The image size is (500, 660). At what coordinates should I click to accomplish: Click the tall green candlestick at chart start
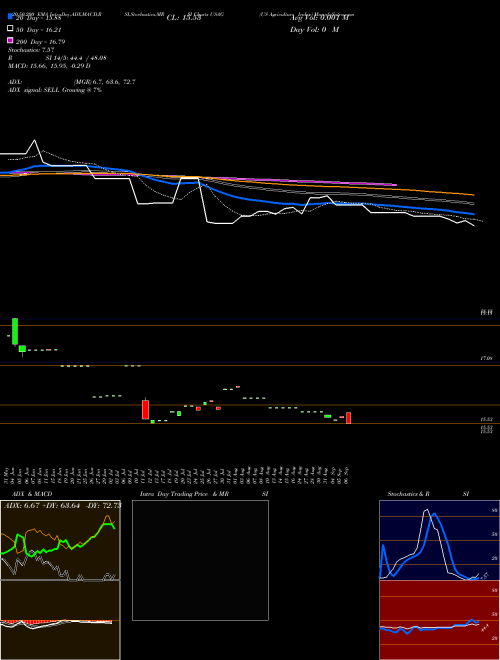(x=15, y=332)
